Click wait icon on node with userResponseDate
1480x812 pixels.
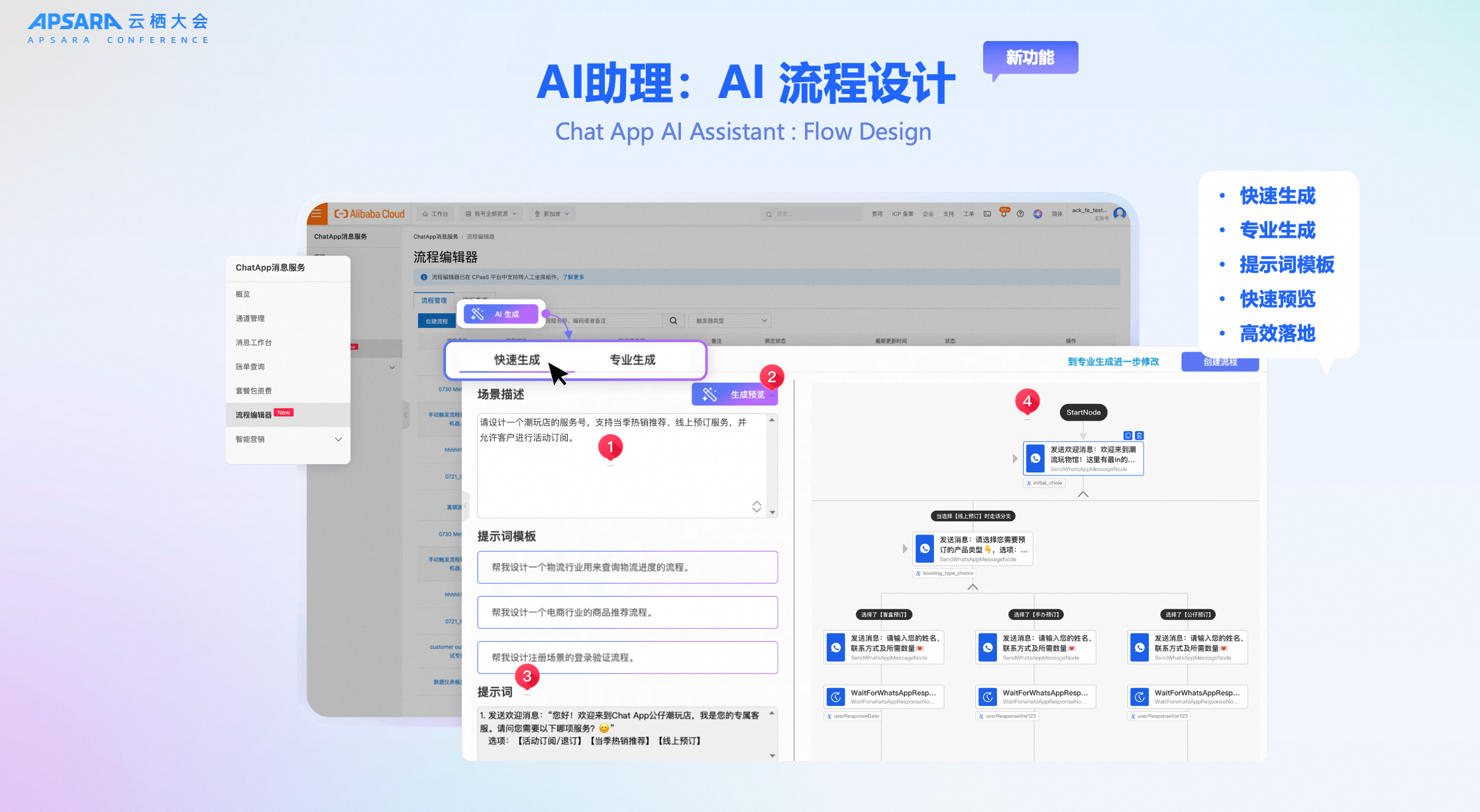click(x=836, y=697)
